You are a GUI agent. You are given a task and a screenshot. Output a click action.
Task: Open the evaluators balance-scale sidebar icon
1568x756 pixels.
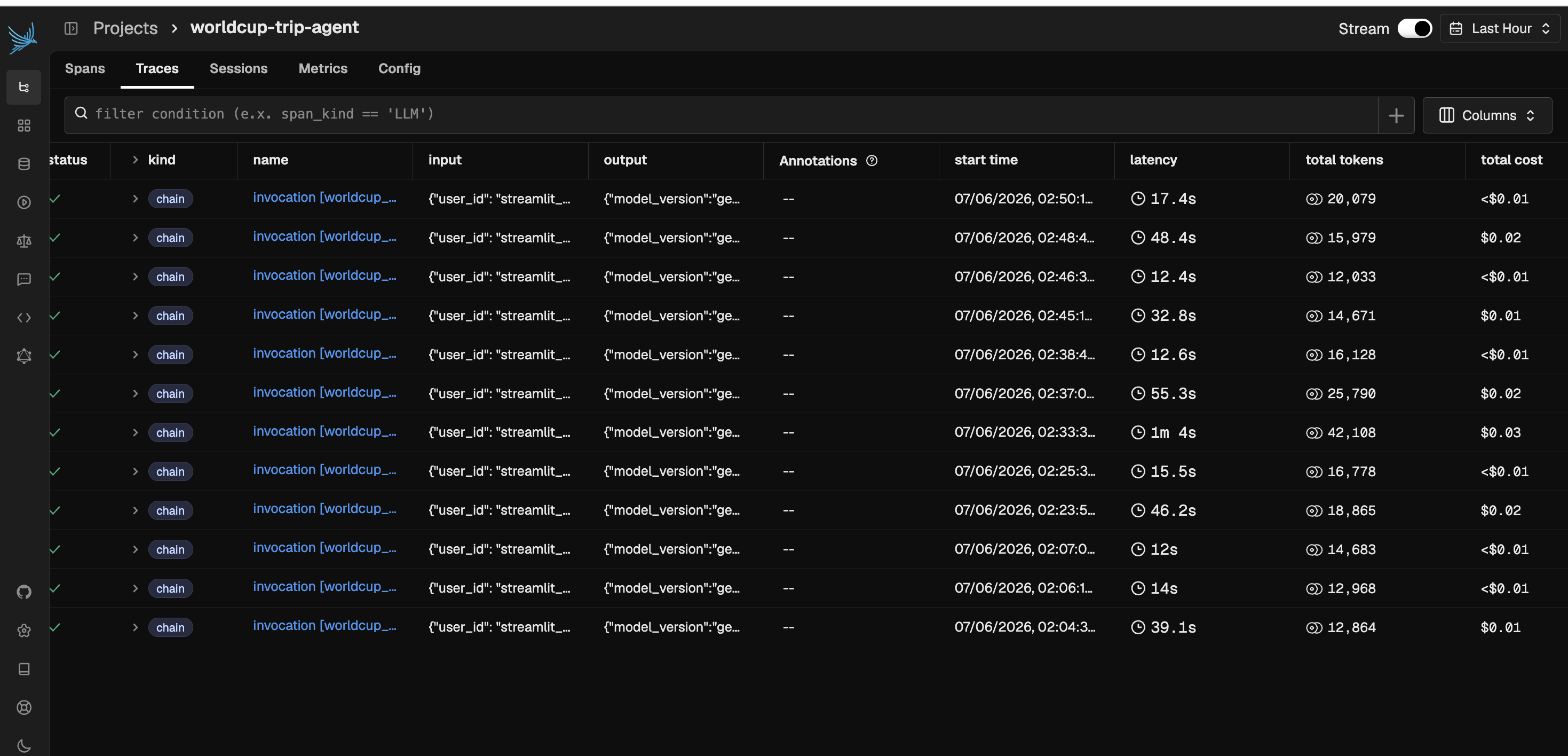pyautogui.click(x=23, y=241)
